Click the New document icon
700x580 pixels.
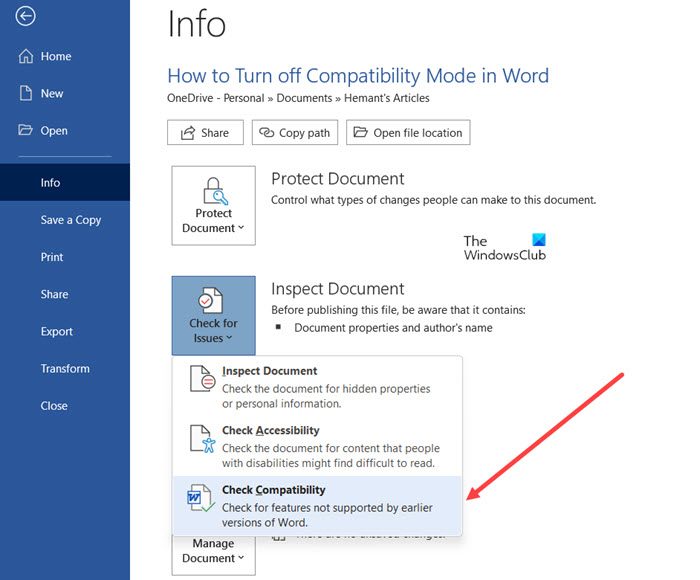coord(26,94)
